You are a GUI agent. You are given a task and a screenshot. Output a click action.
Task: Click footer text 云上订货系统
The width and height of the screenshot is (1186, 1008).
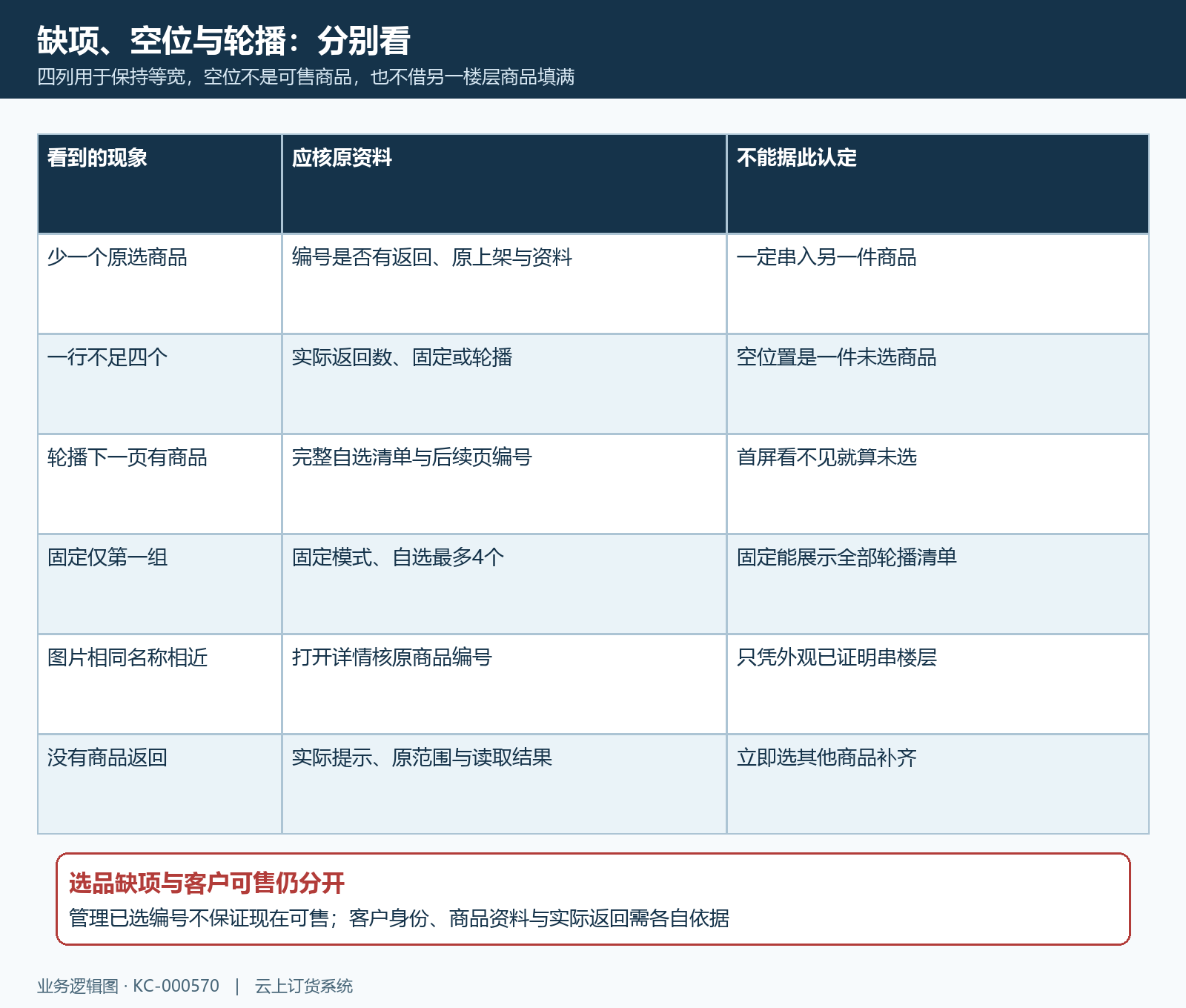click(304, 987)
